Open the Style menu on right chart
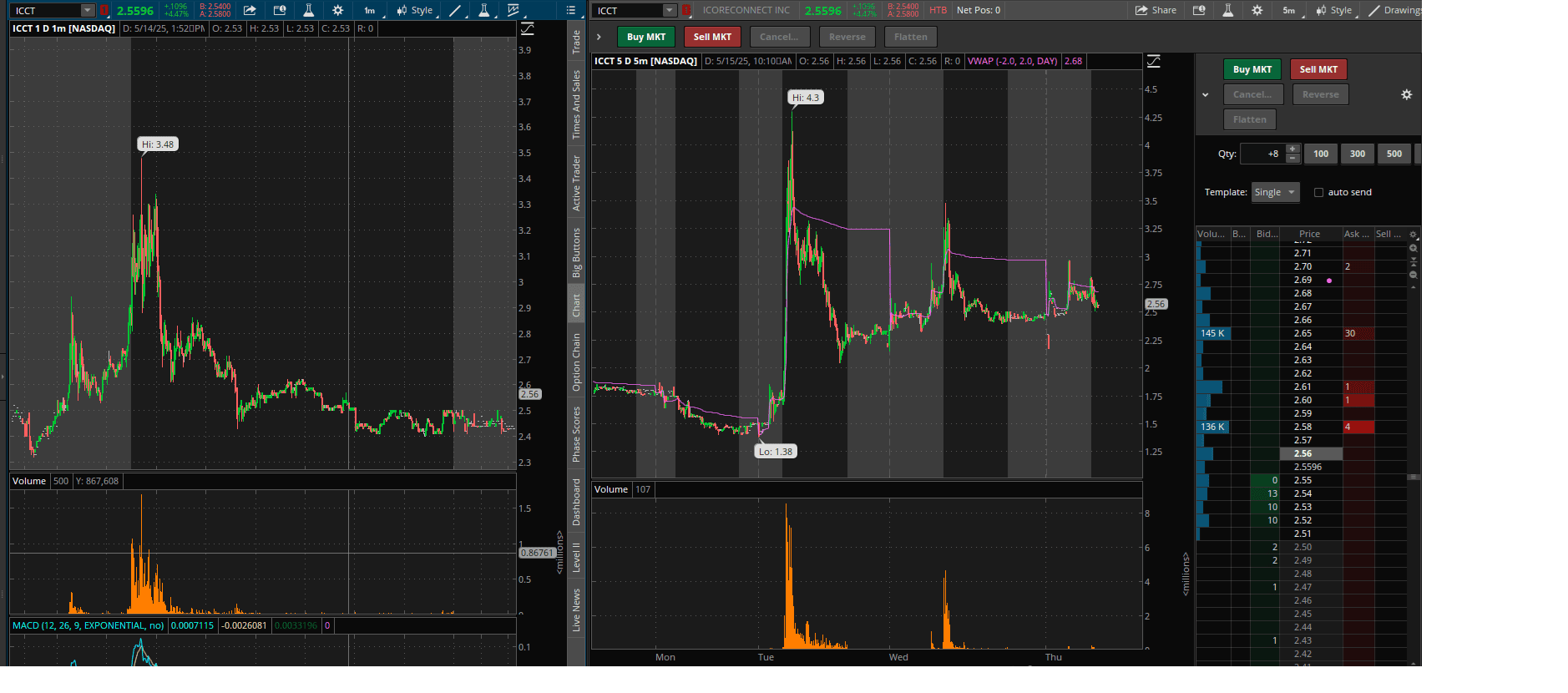 point(1334,10)
